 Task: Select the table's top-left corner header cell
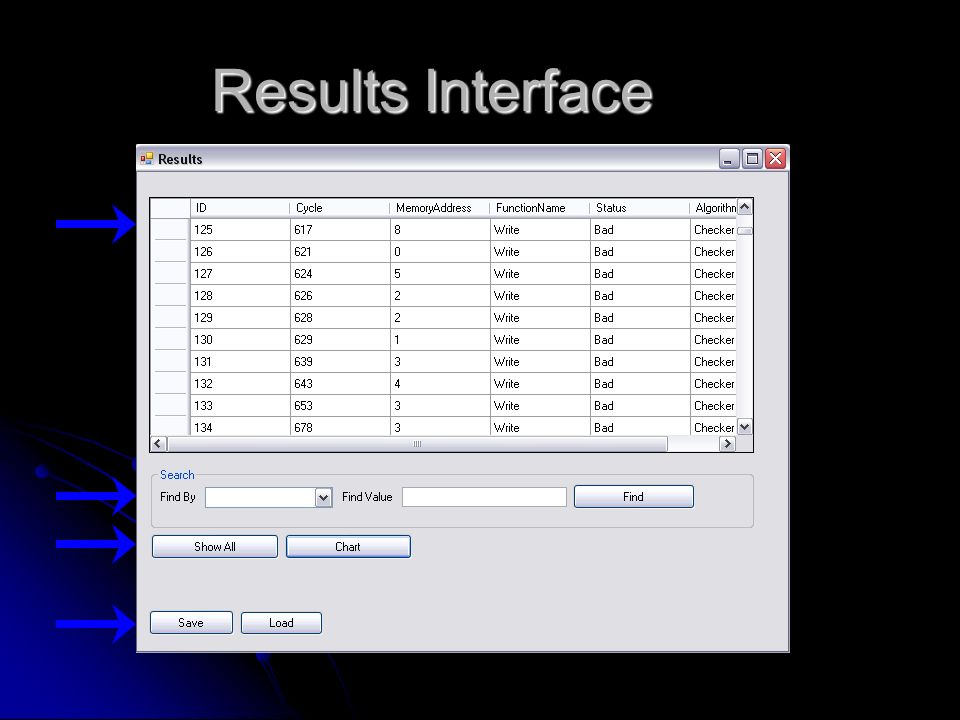click(x=170, y=208)
